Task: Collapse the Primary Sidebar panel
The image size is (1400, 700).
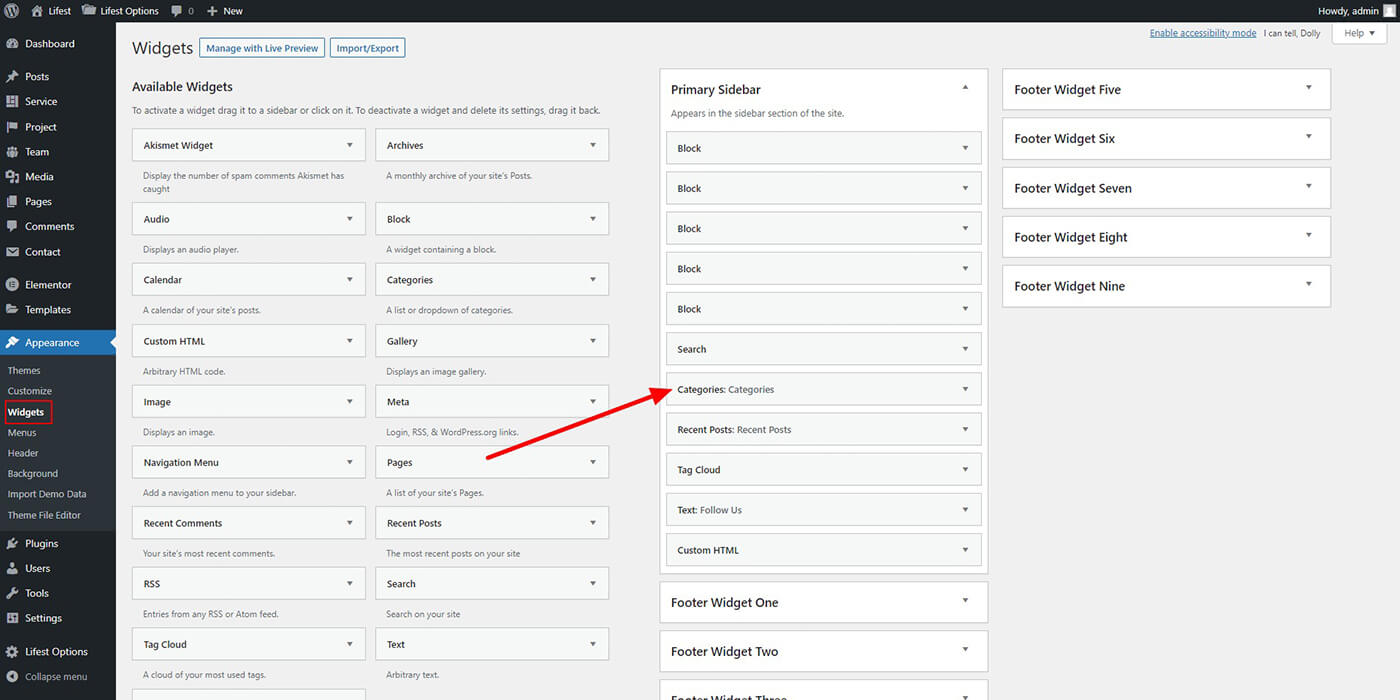Action: [965, 88]
